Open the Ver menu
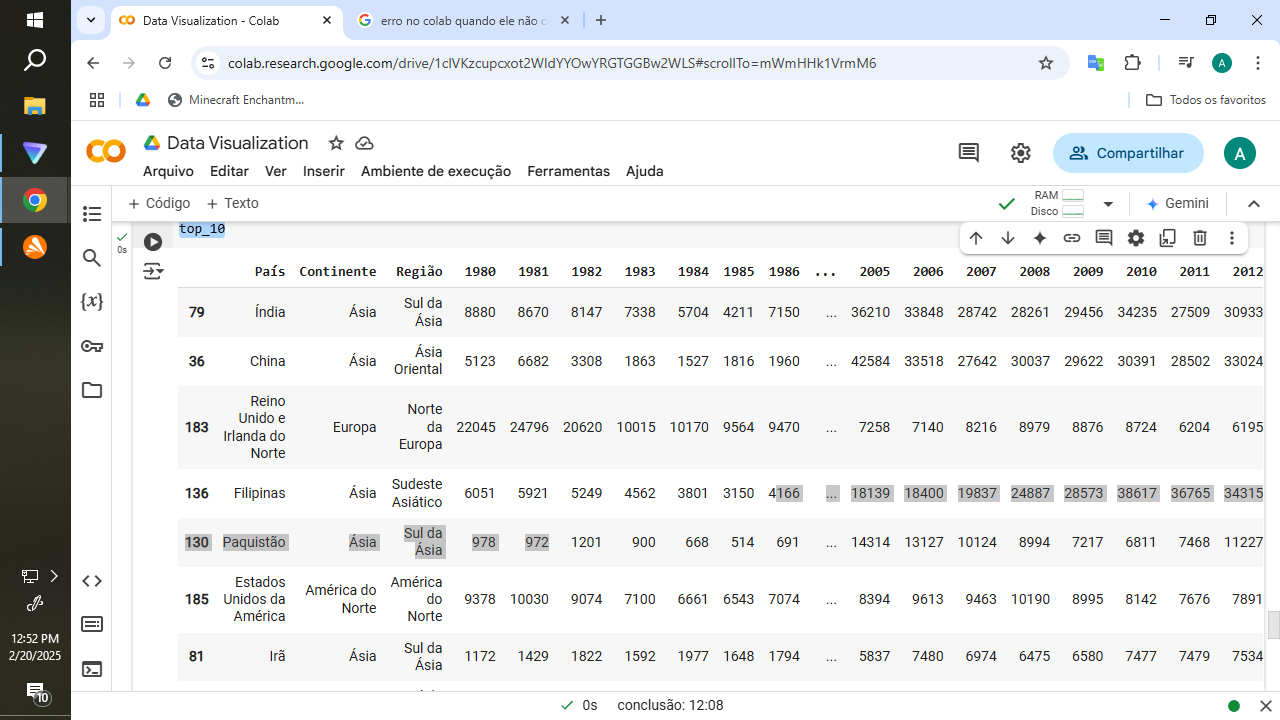The width and height of the screenshot is (1280, 720). coord(276,171)
